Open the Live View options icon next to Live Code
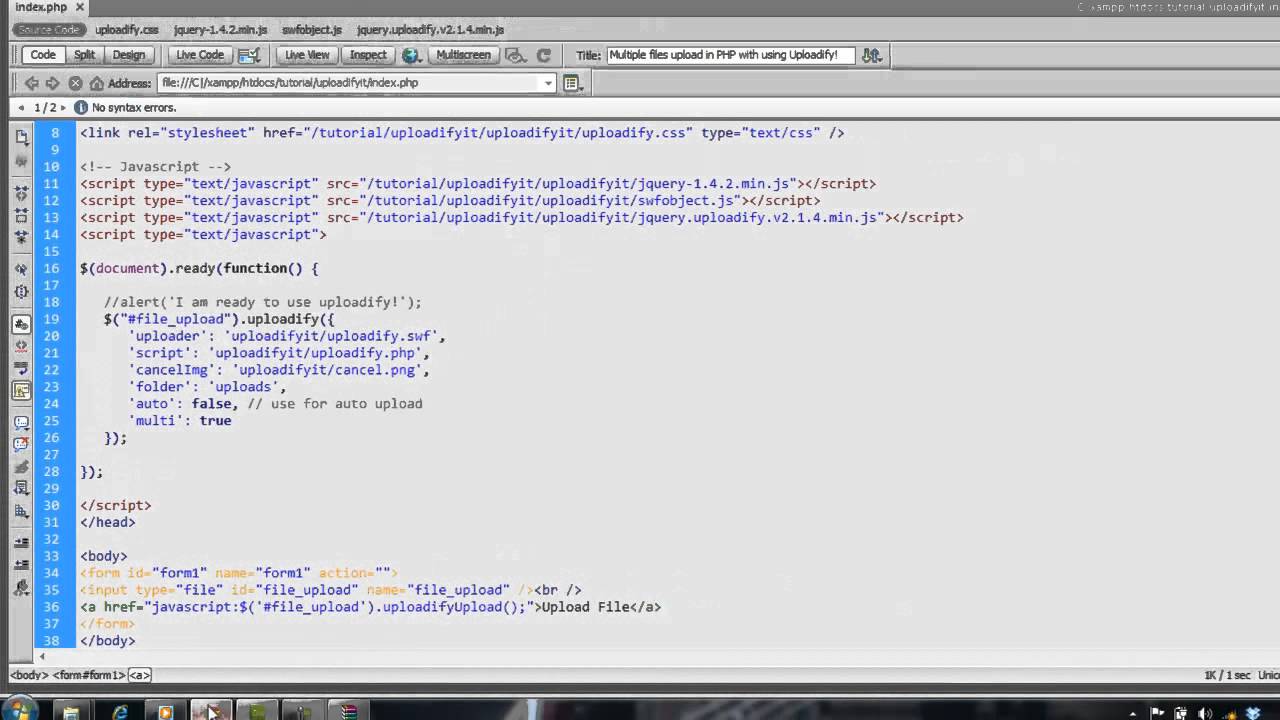The image size is (1280, 720). [x=250, y=55]
